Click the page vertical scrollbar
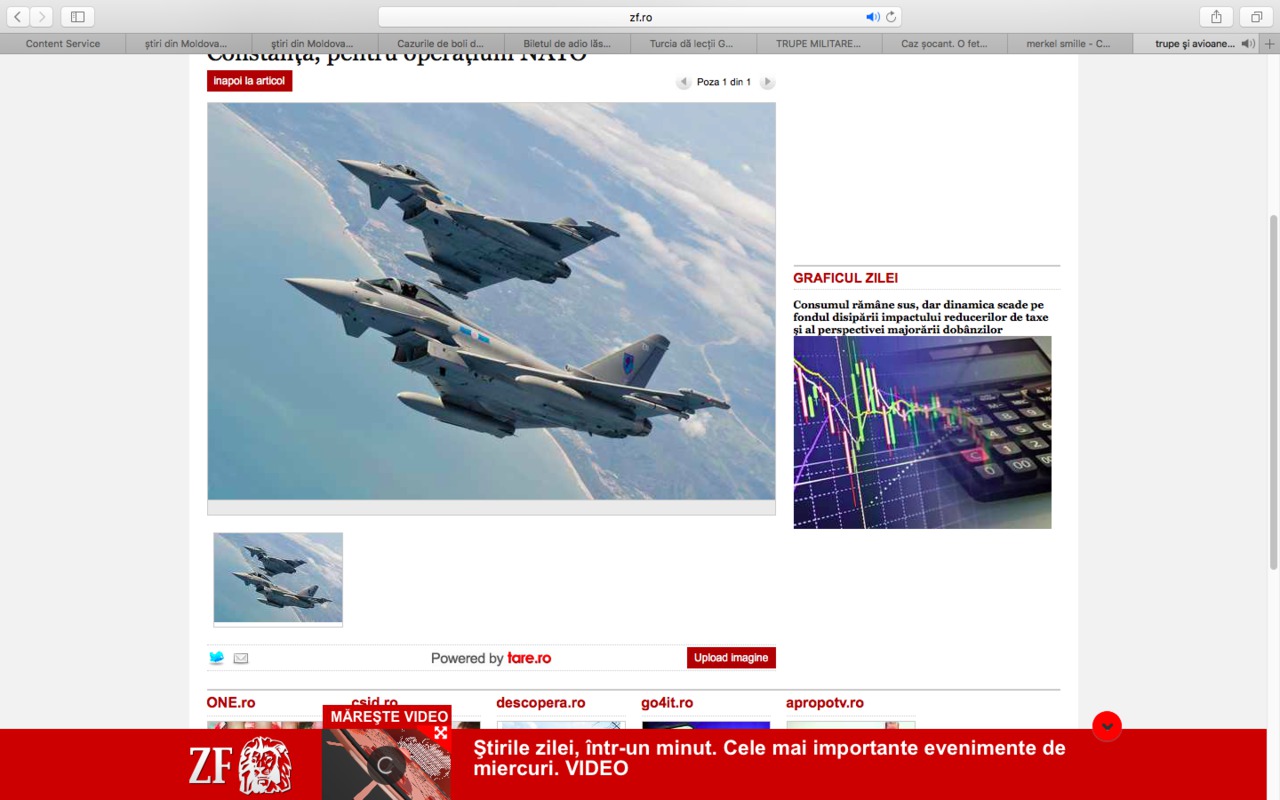1280x800 pixels. (x=1273, y=393)
